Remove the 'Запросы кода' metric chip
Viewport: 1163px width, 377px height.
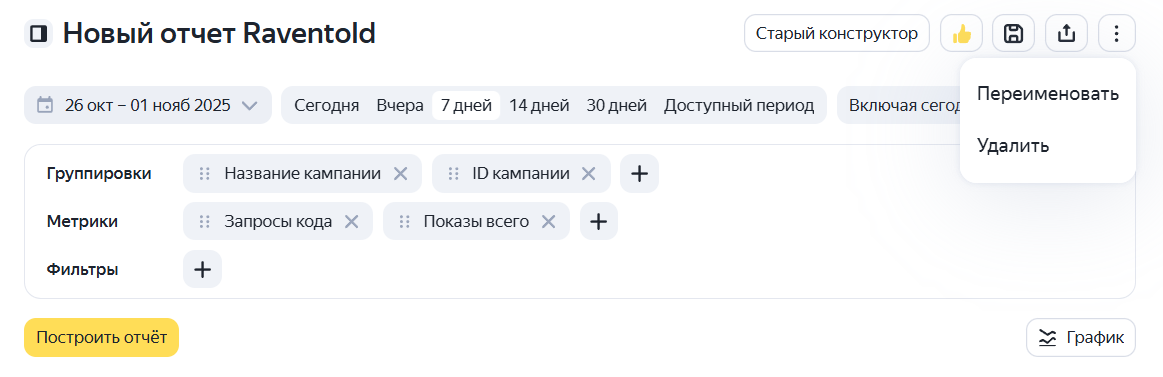[x=352, y=221]
